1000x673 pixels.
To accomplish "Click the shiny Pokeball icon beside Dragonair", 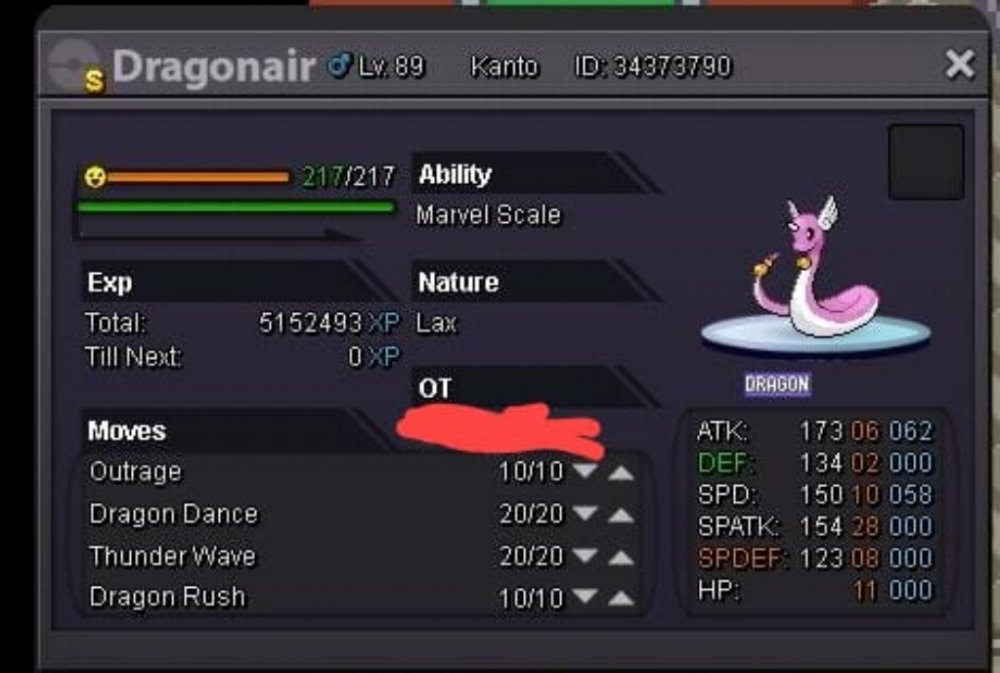I will [x=77, y=66].
